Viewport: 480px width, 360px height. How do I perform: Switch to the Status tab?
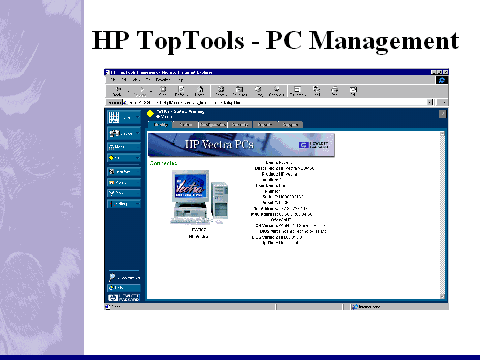(185, 125)
